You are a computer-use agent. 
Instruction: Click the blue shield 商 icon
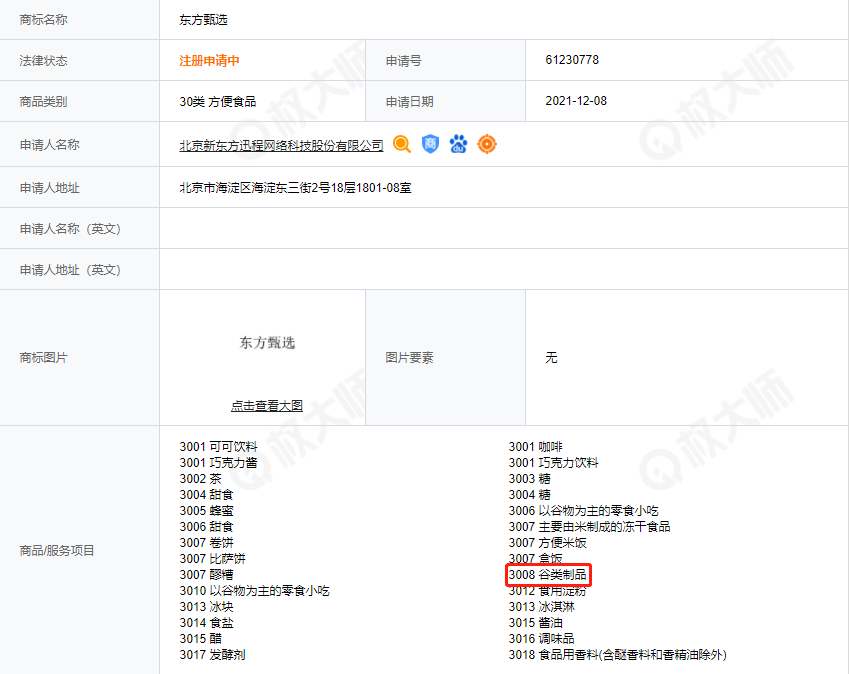(x=430, y=144)
